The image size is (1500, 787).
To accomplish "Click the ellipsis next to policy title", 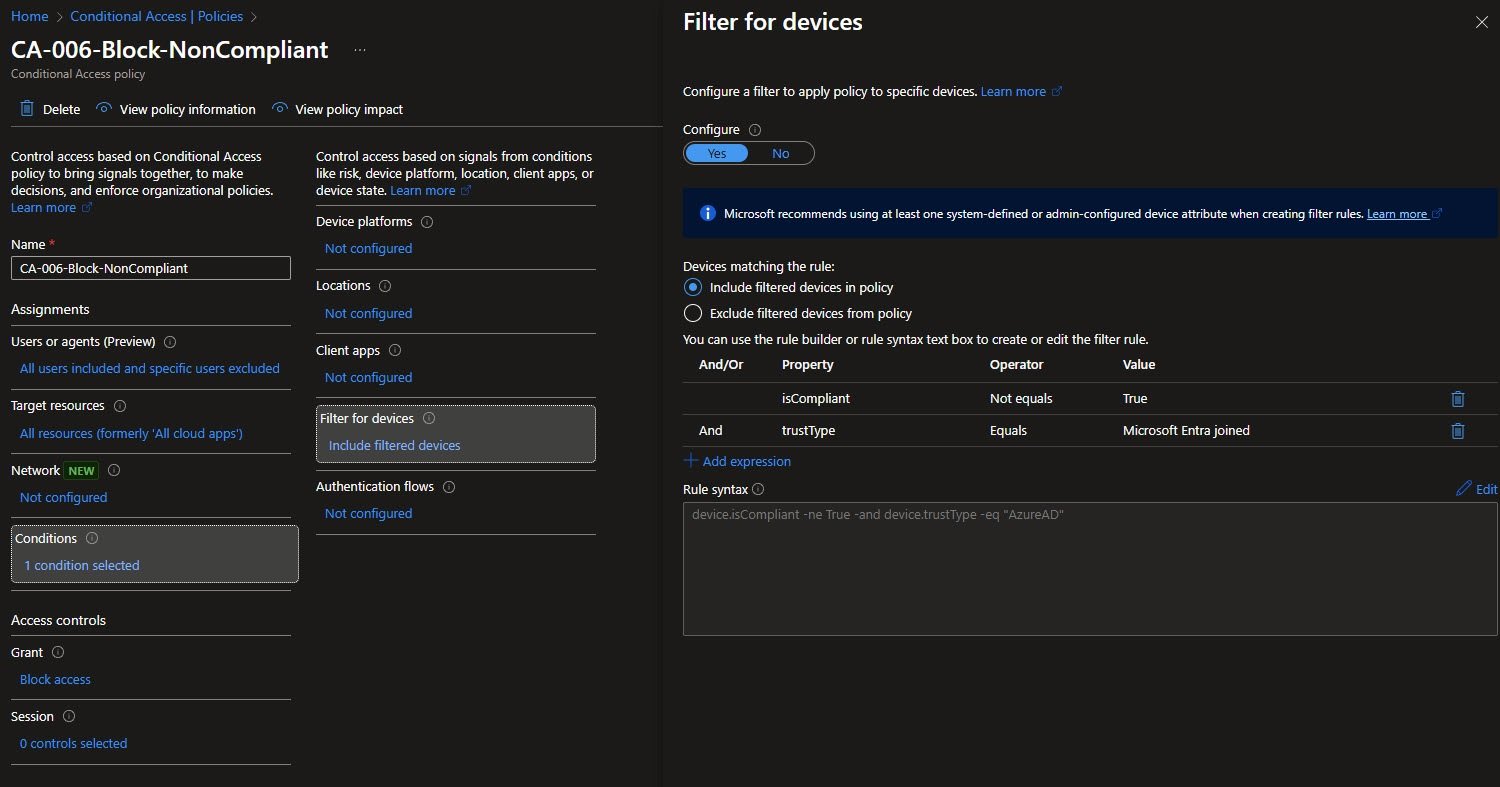I will (360, 50).
